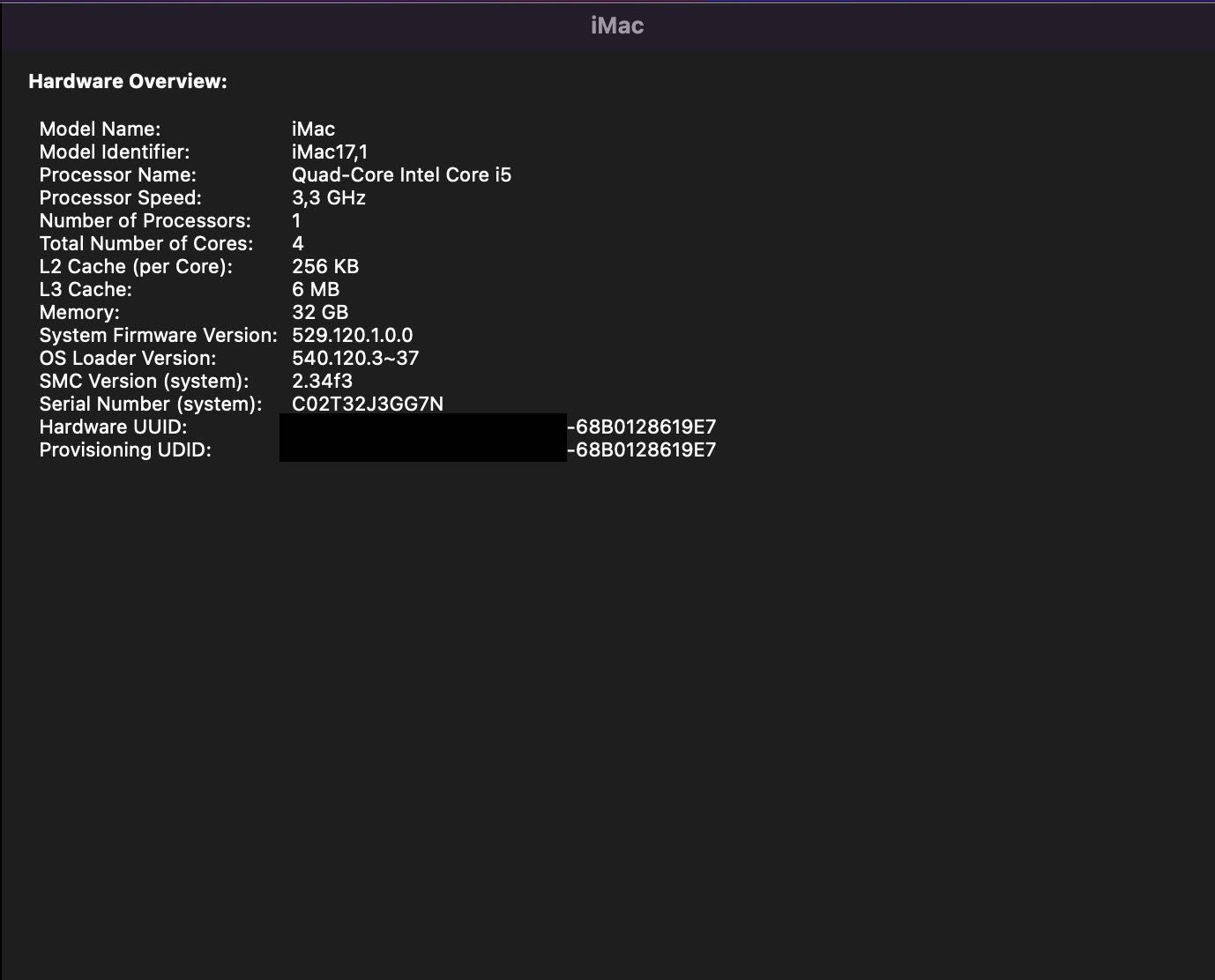Select Quad-Core Intel Core i5 text
1215x980 pixels.
(401, 174)
